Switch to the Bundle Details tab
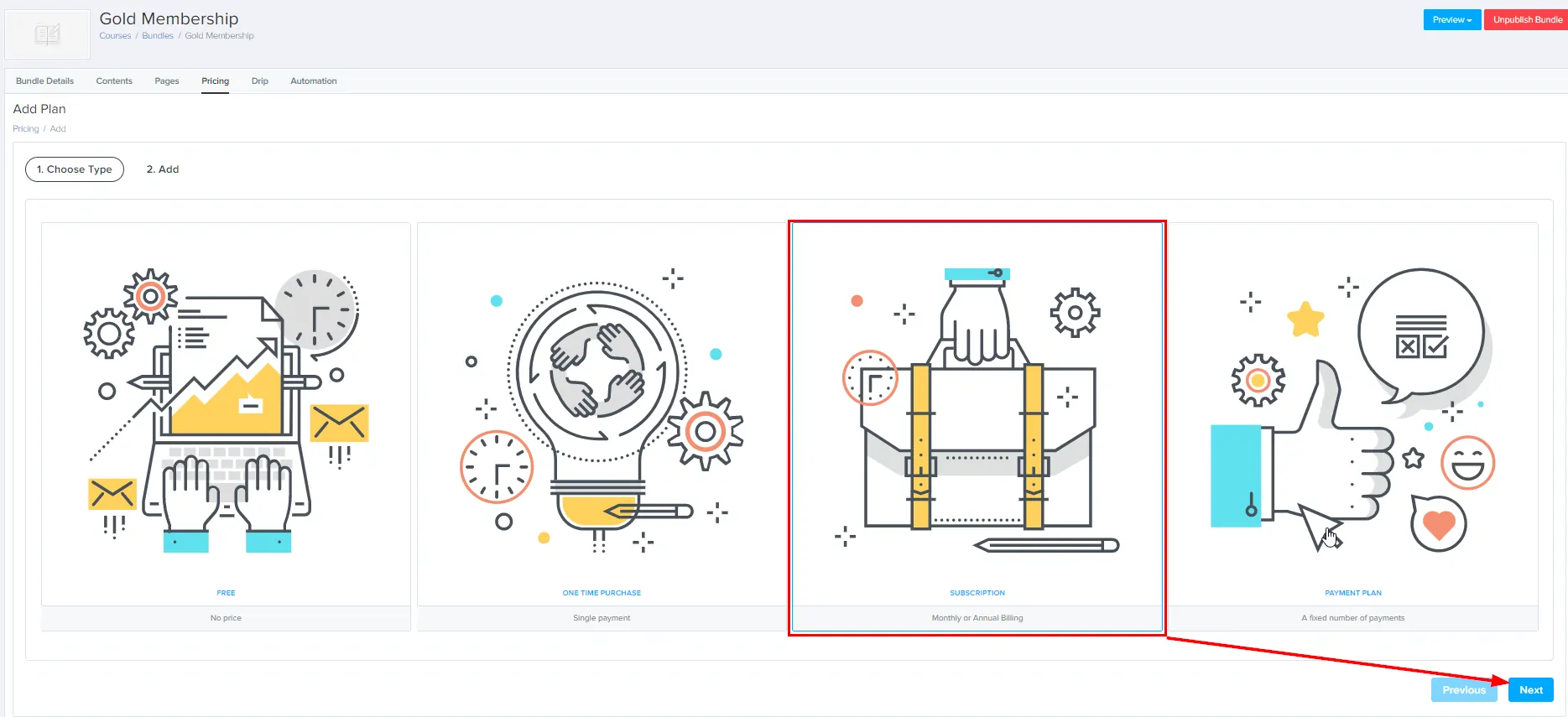The image size is (1568, 717). point(44,81)
